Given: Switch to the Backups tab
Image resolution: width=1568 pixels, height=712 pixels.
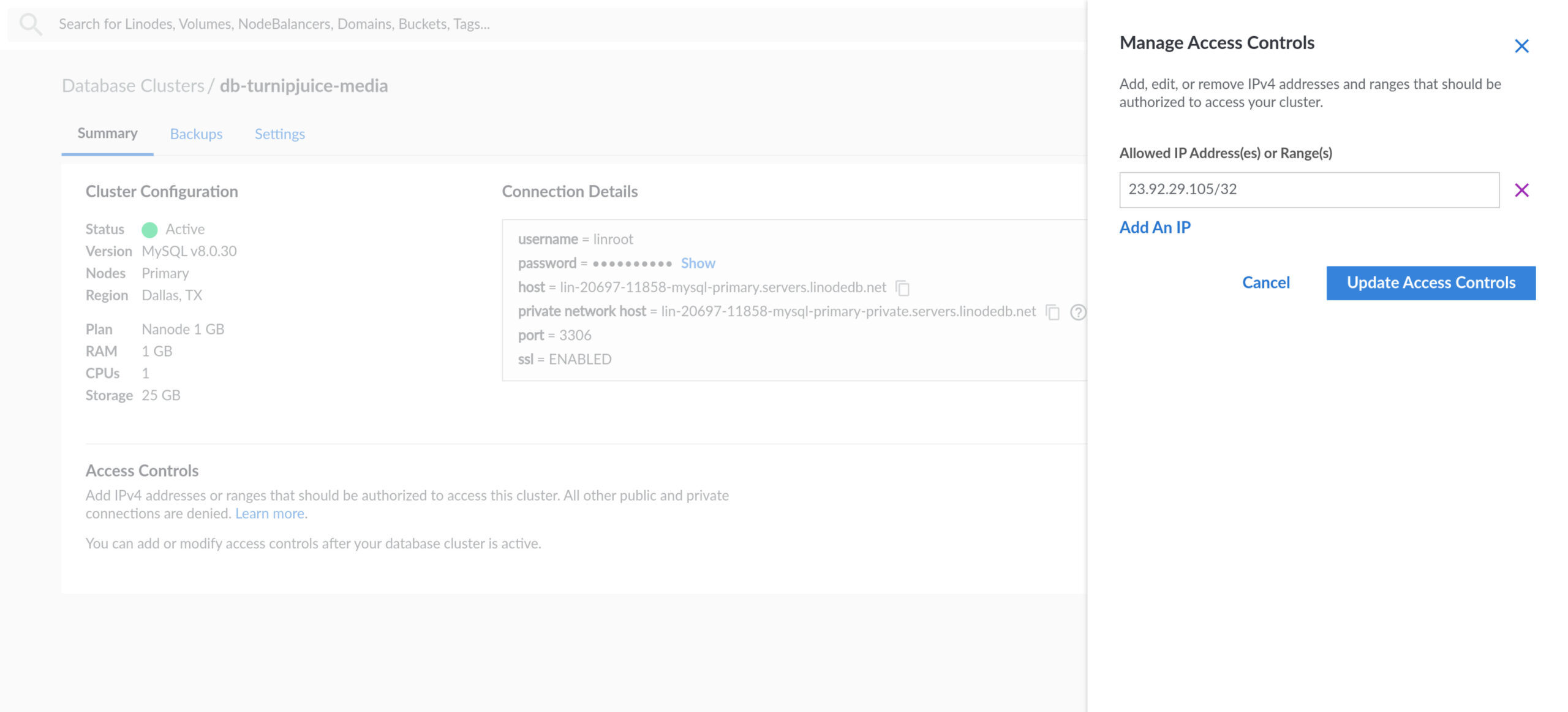Looking at the screenshot, I should [196, 134].
